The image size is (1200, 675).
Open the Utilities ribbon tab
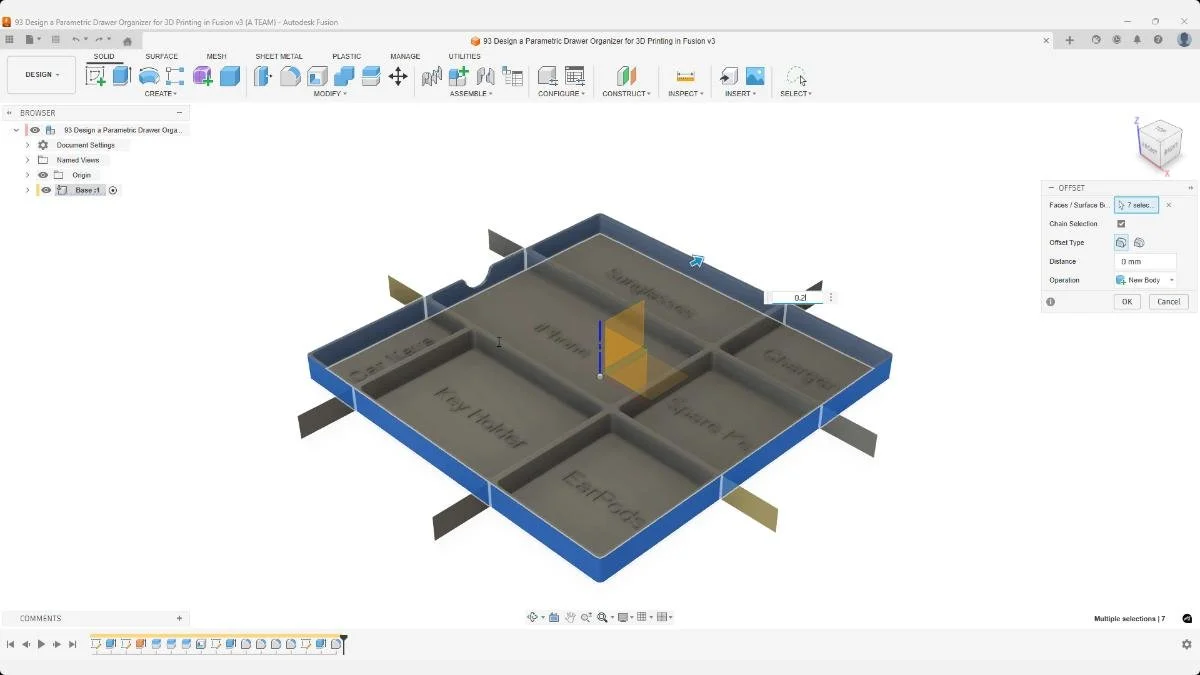464,56
